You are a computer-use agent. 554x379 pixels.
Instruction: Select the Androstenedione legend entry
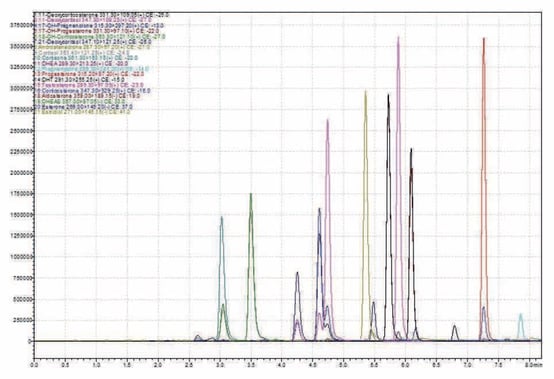click(x=93, y=47)
